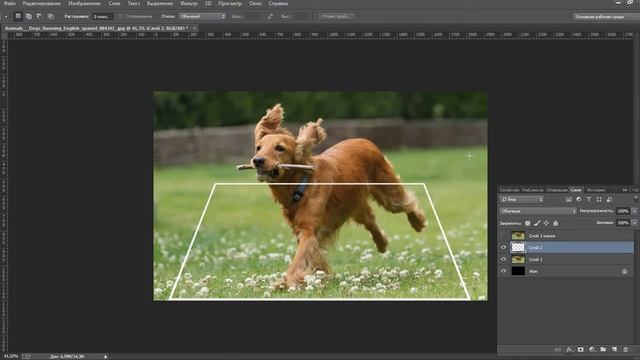Add a layer mask with mask icon
Viewport: 640px width, 360px height.
tap(580, 350)
